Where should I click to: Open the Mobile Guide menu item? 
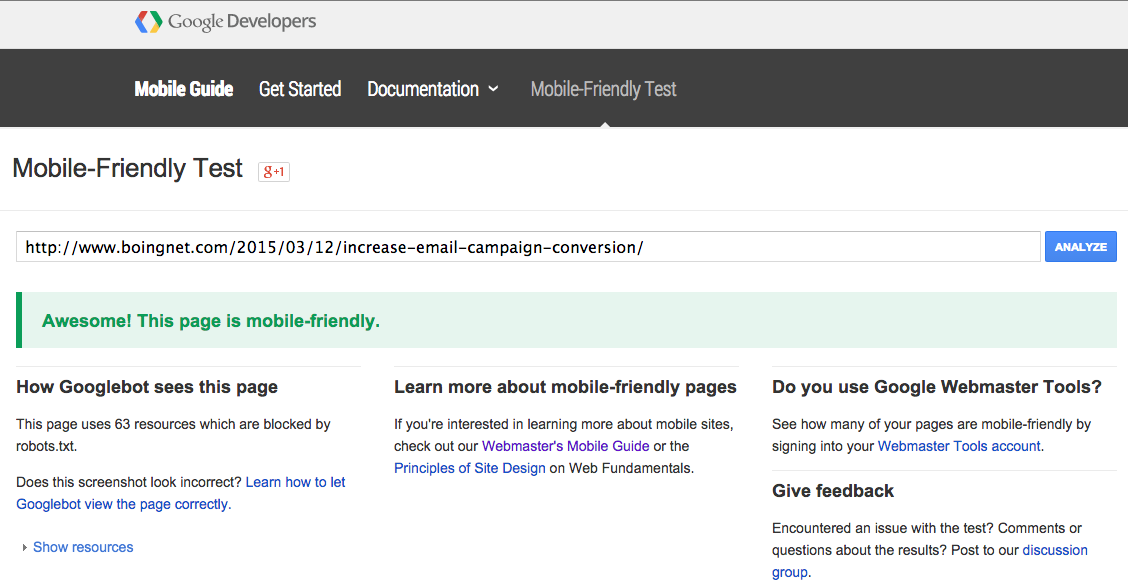click(x=183, y=89)
